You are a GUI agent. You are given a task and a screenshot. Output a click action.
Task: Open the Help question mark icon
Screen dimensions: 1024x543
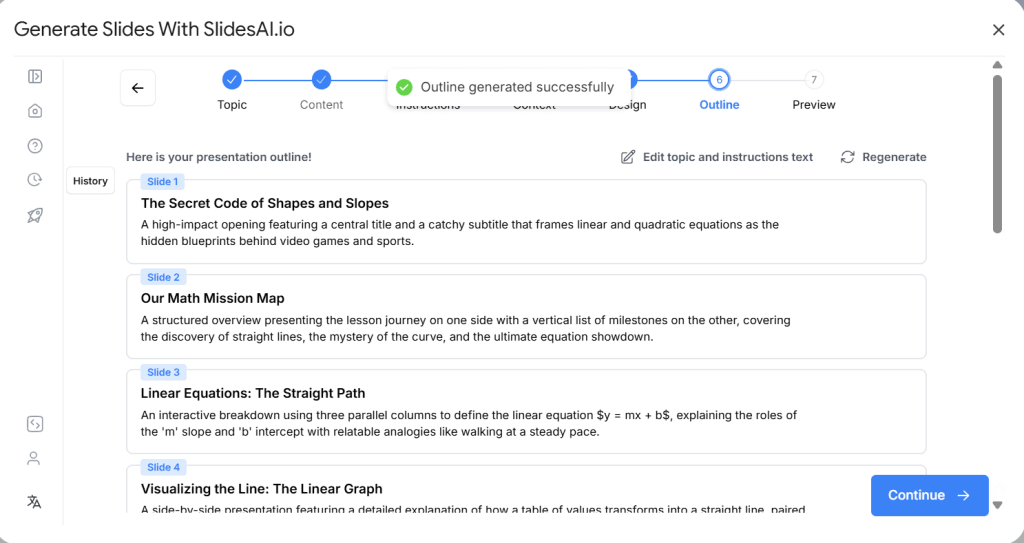34,146
